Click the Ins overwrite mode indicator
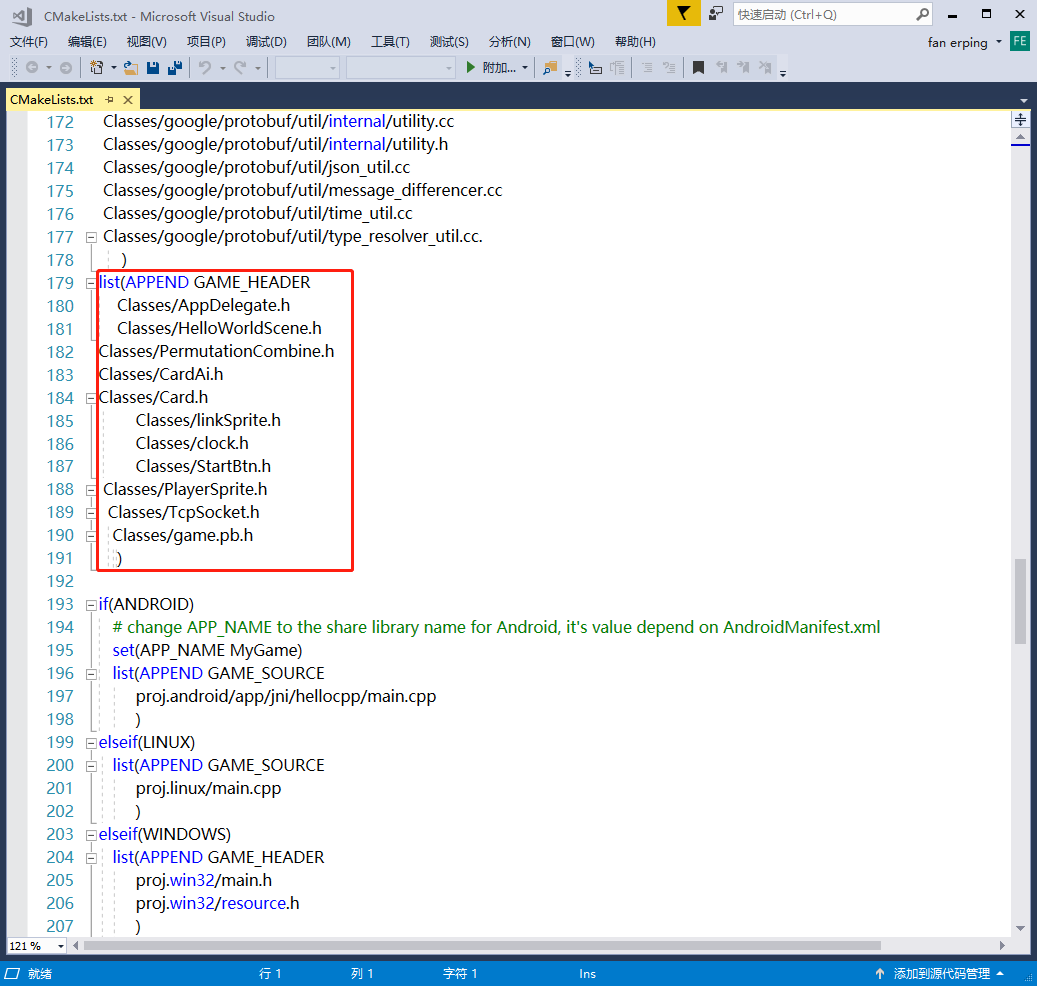Screen dimensions: 1037x986 tap(586, 973)
